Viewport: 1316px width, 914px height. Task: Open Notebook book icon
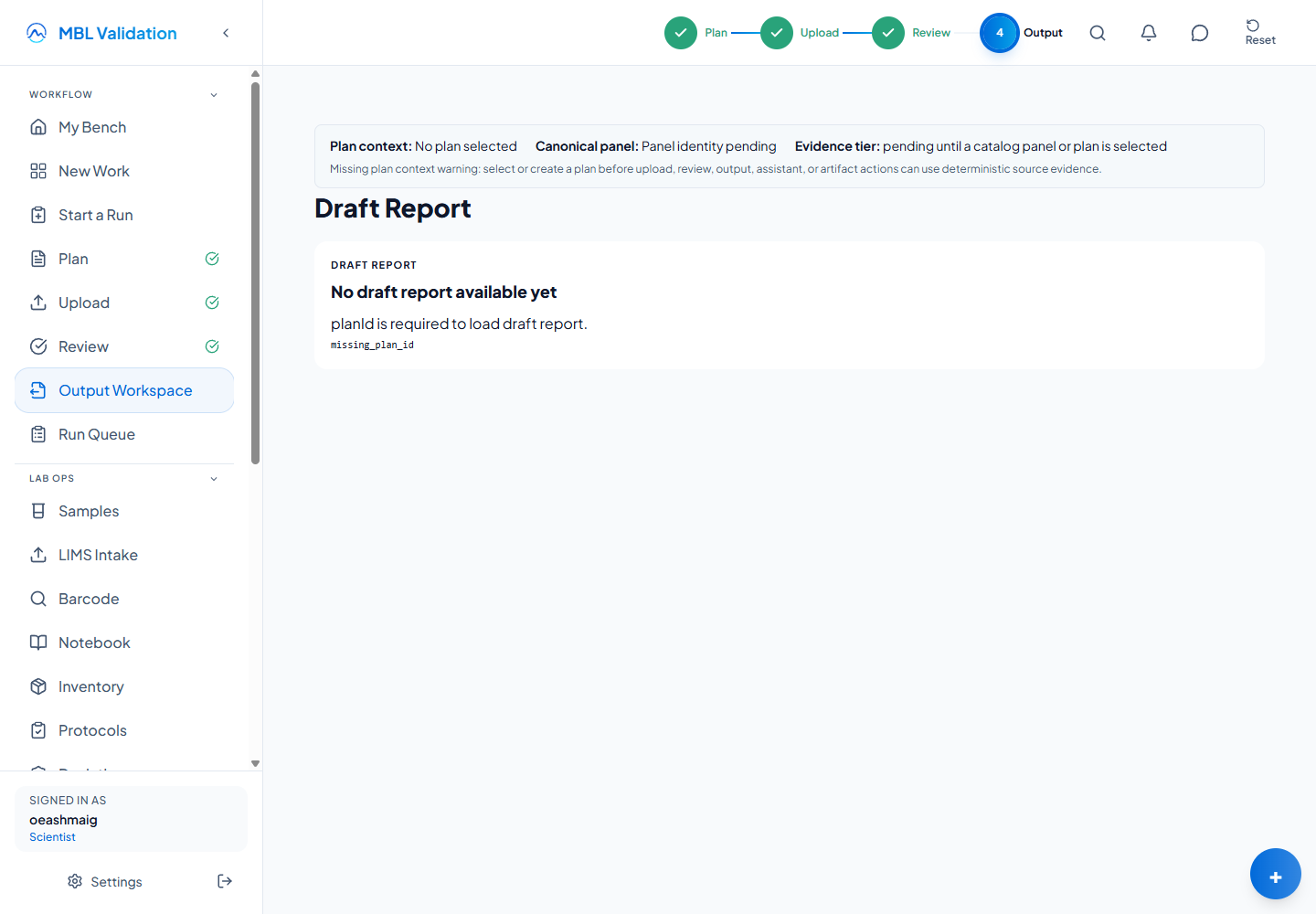click(38, 643)
